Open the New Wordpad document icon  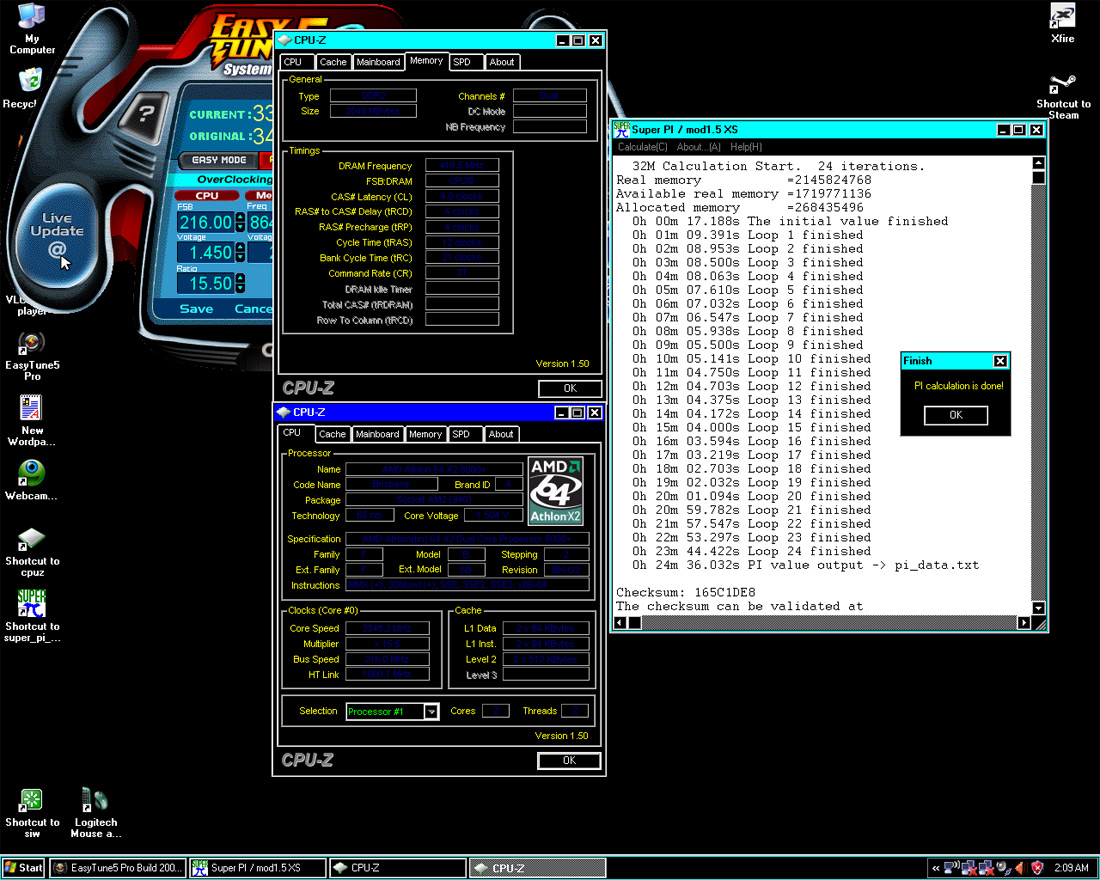coord(32,421)
